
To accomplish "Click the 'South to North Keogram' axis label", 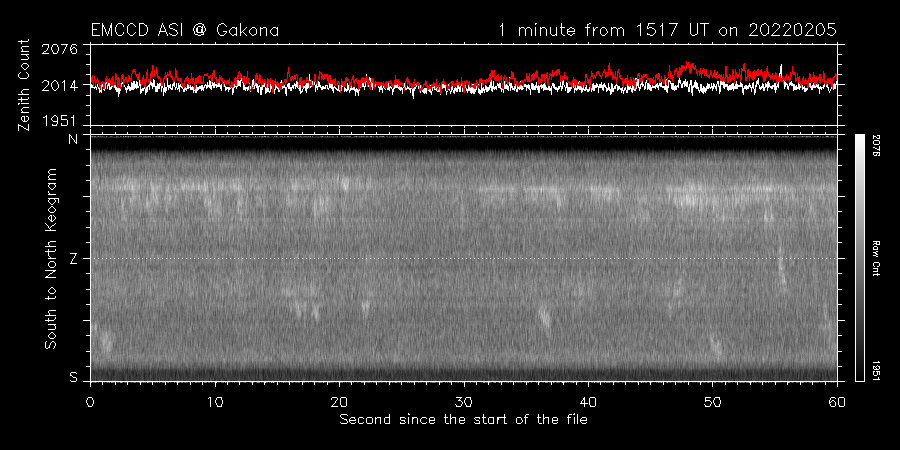I will click(51, 258).
